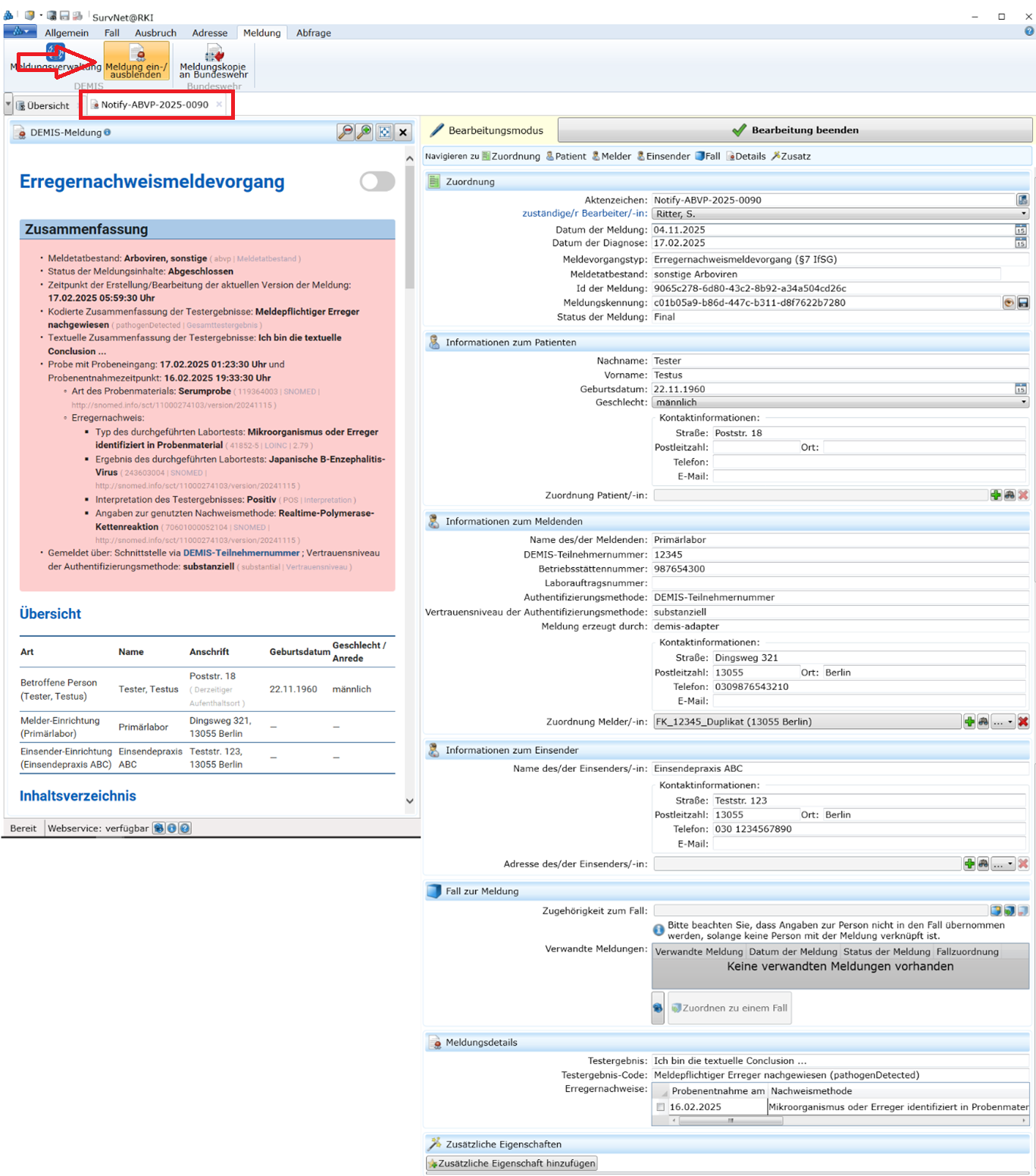Zoom out the DEMIS-Meldung preview
This screenshot has height=1176, width=1036.
(x=346, y=132)
